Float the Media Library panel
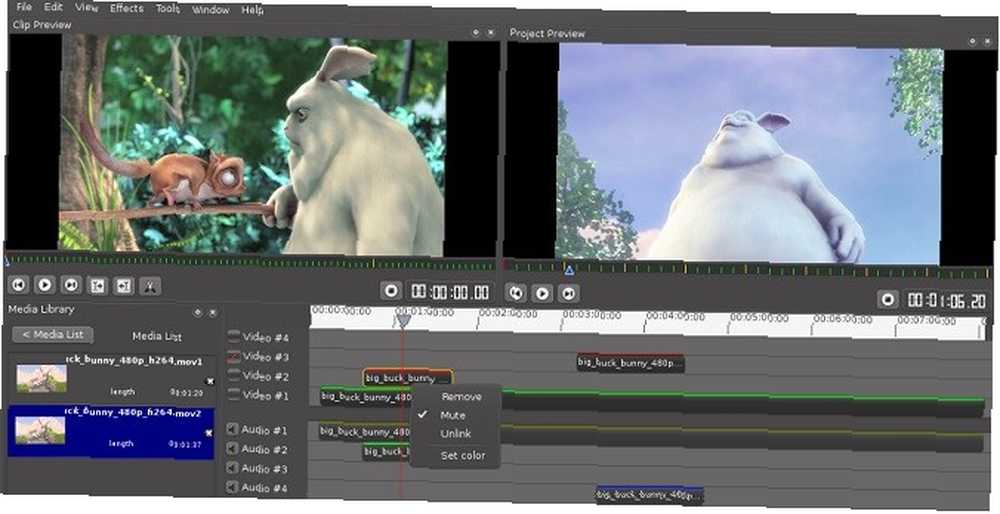The width and height of the screenshot is (1000, 514). click(x=197, y=312)
